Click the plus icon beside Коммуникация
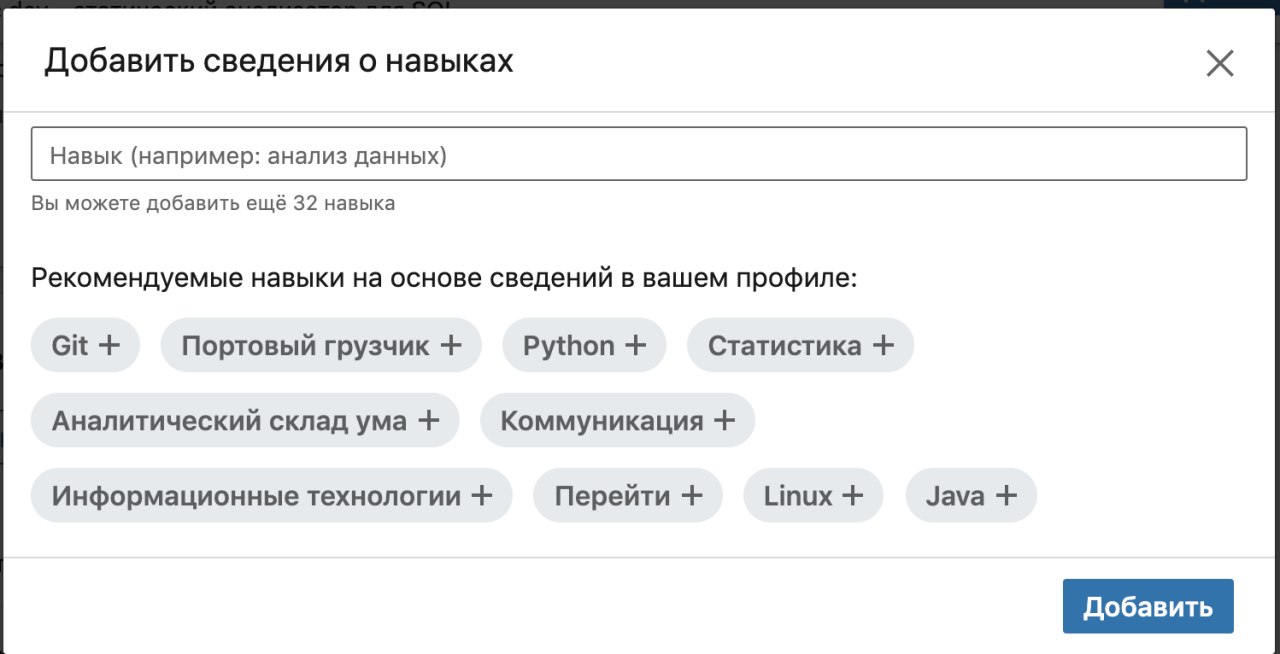The height and width of the screenshot is (654, 1280). click(724, 420)
